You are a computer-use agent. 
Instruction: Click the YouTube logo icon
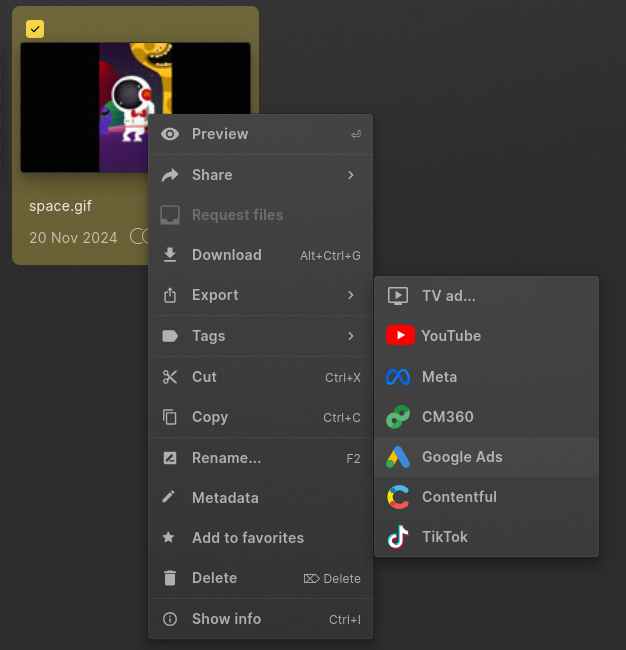click(400, 335)
